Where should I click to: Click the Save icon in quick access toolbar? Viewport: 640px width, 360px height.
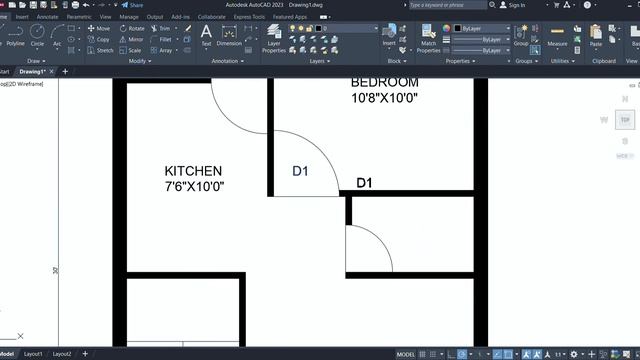click(33, 5)
